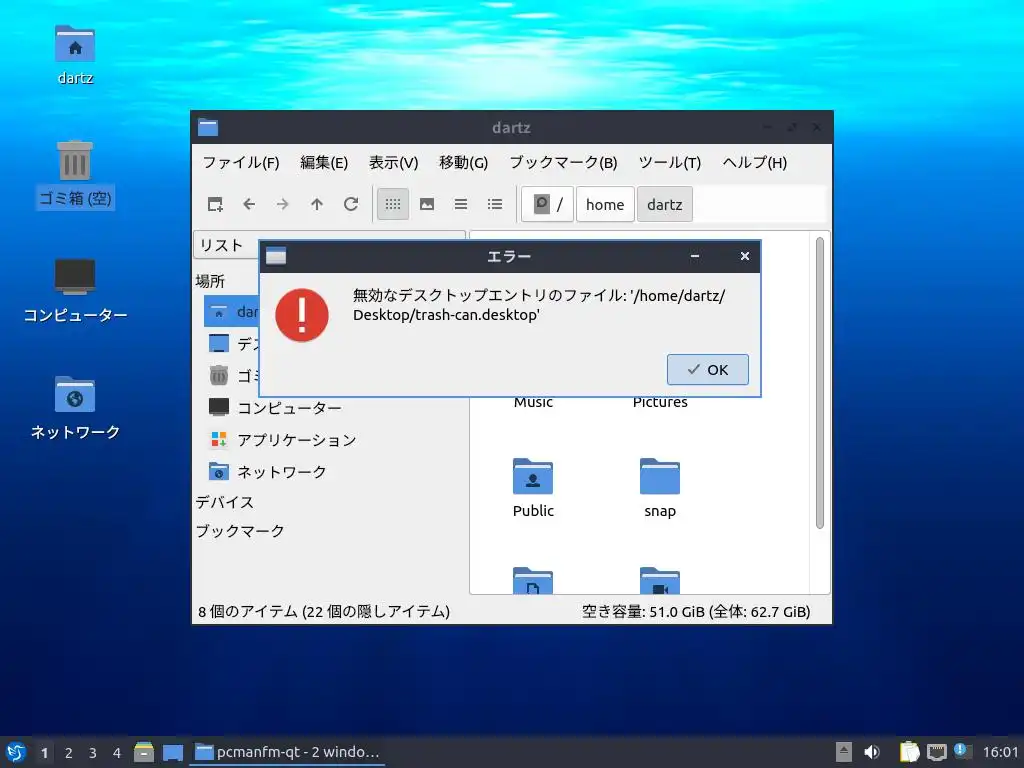
Task: Select the Pictures folder label
Action: [660, 403]
